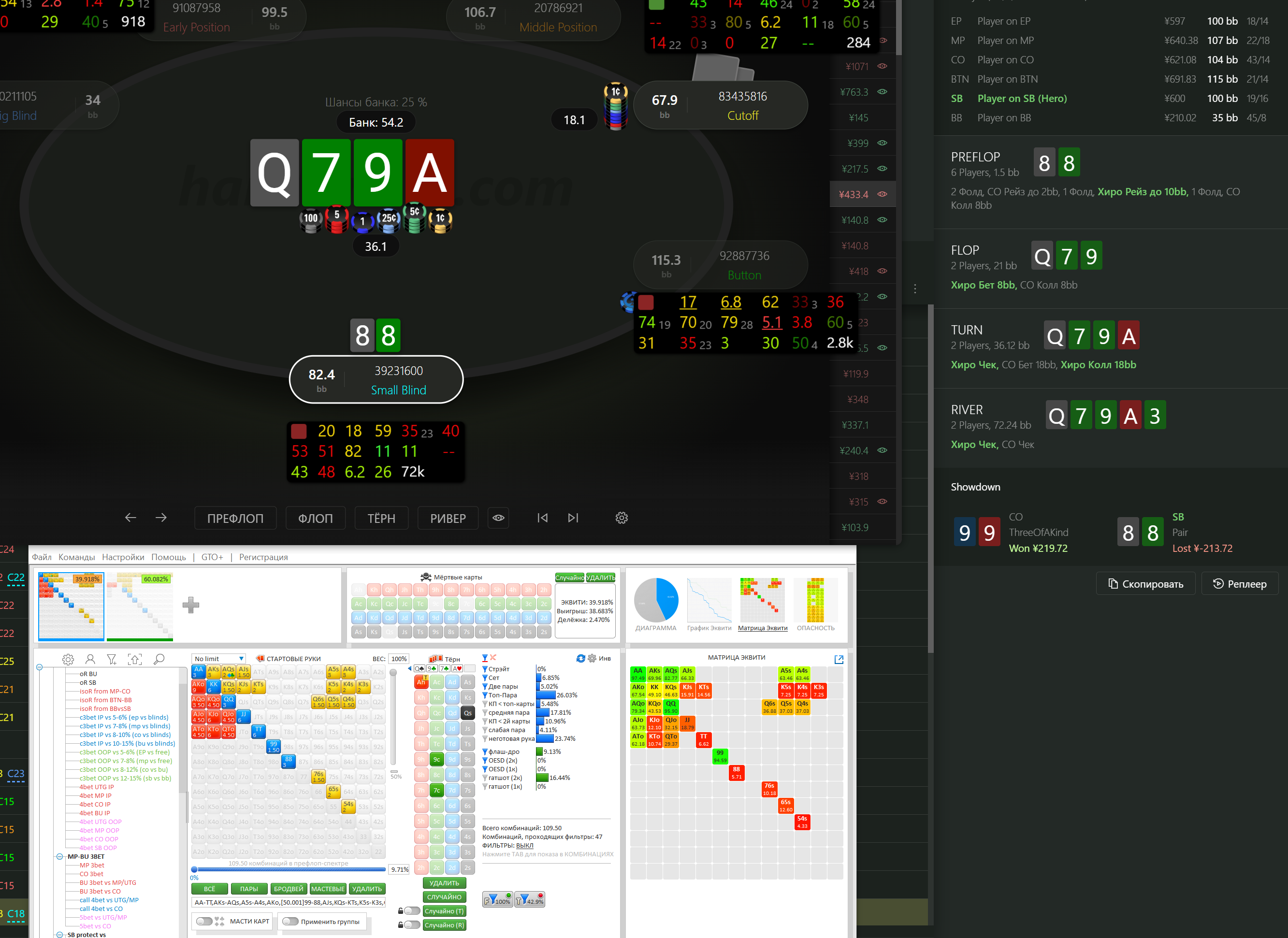Click the add-filter funnel icon above the tree
This screenshot has width=1288, height=938.
112,659
